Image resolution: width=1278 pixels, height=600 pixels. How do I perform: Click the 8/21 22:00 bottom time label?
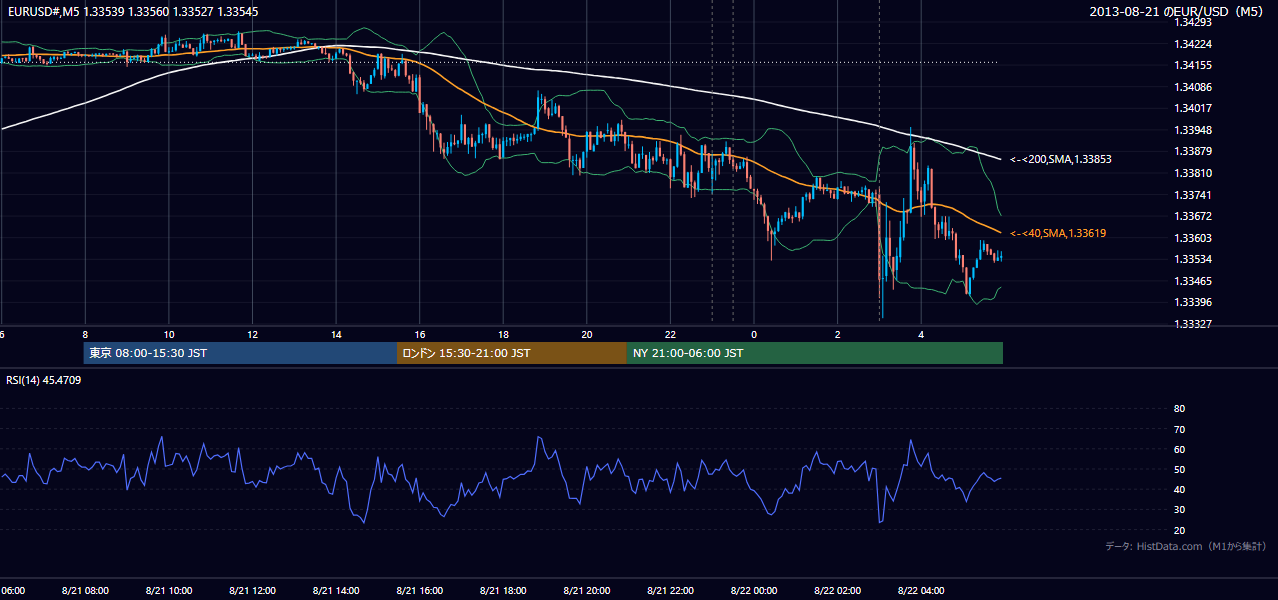[x=671, y=591]
